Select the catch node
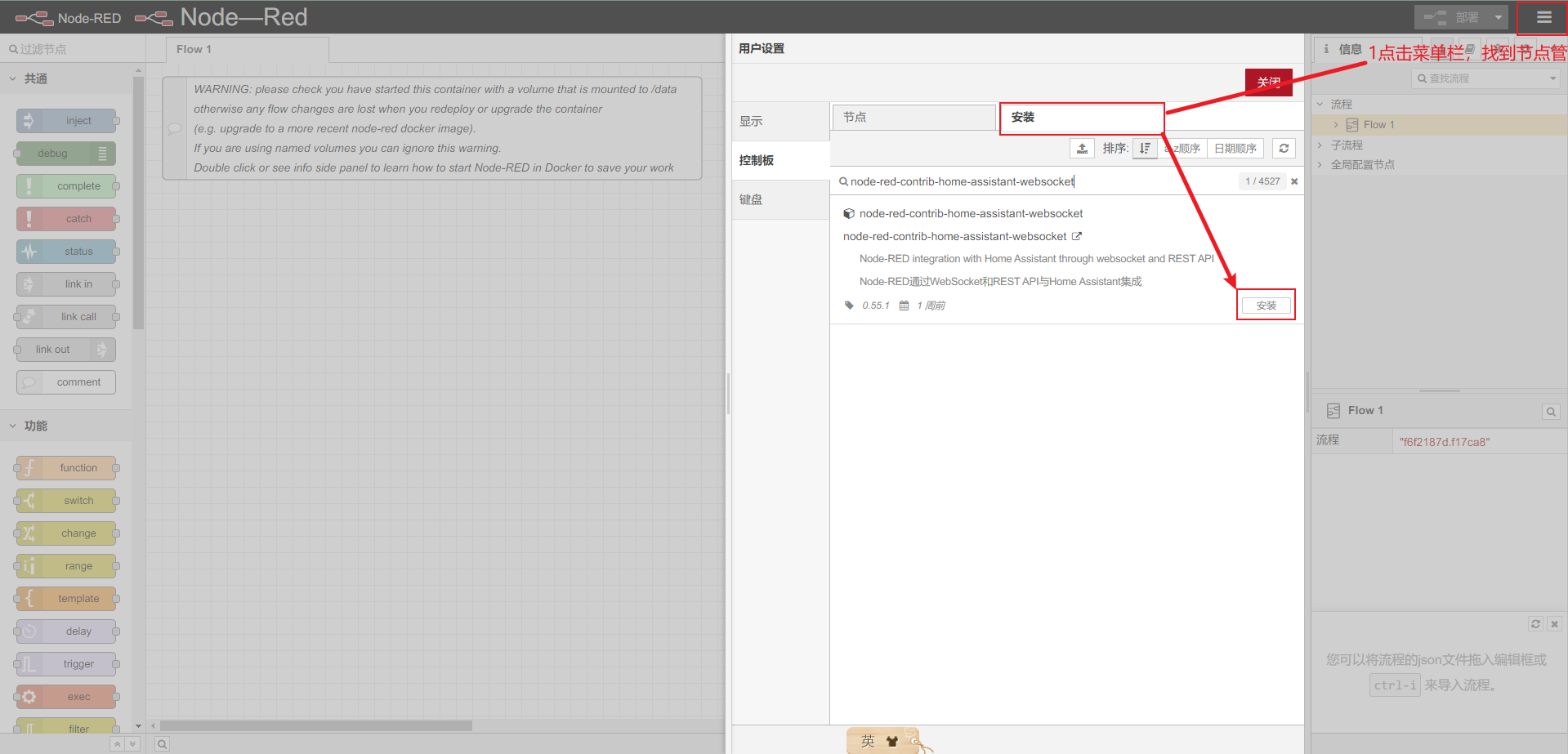 pyautogui.click(x=67, y=219)
